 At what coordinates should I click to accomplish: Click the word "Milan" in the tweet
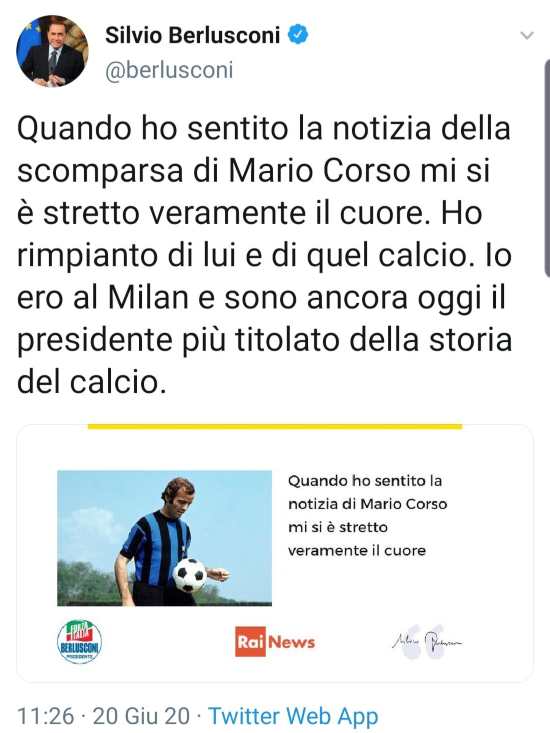[148, 298]
